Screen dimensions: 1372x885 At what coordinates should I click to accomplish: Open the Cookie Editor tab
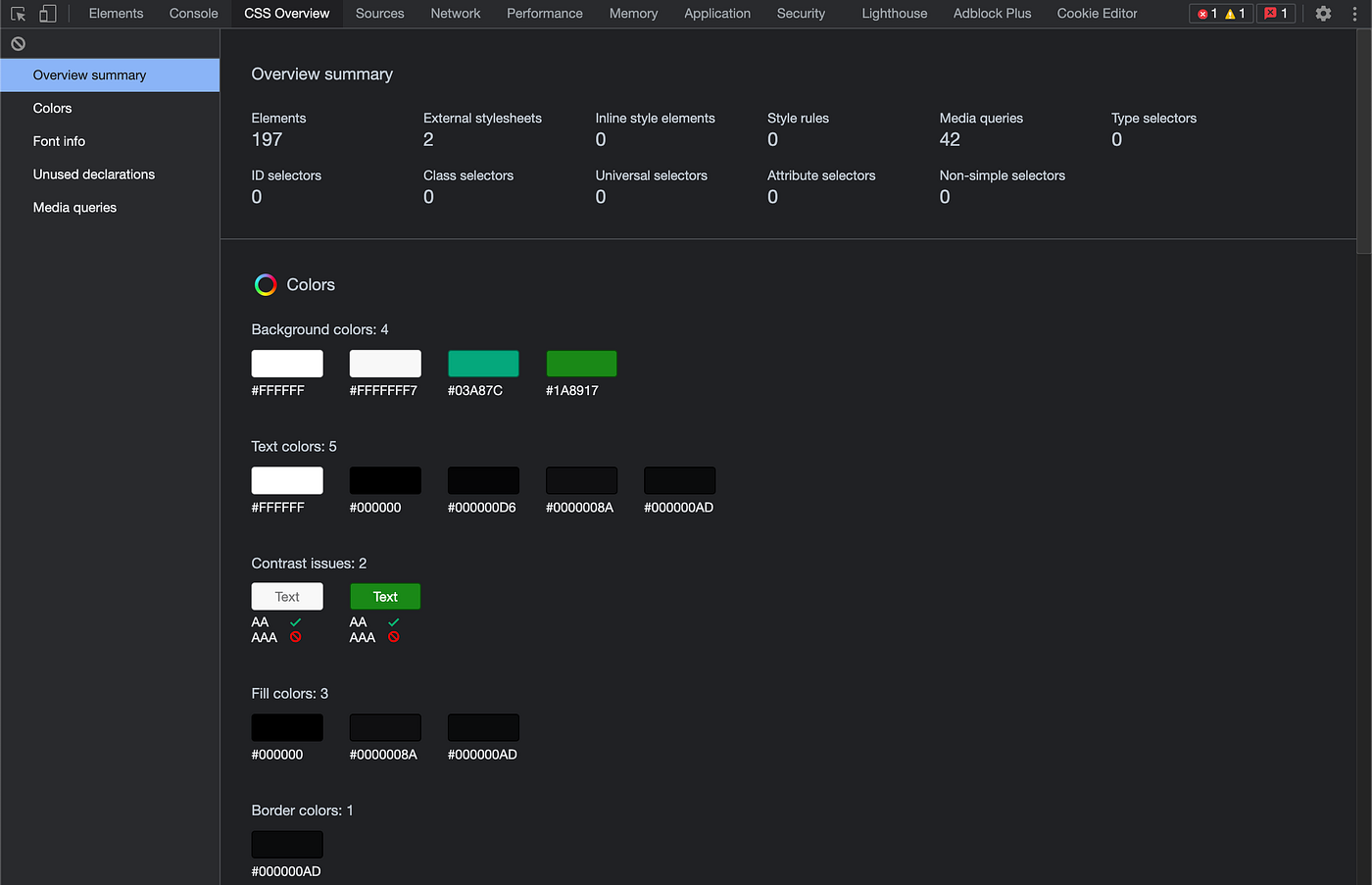tap(1098, 14)
